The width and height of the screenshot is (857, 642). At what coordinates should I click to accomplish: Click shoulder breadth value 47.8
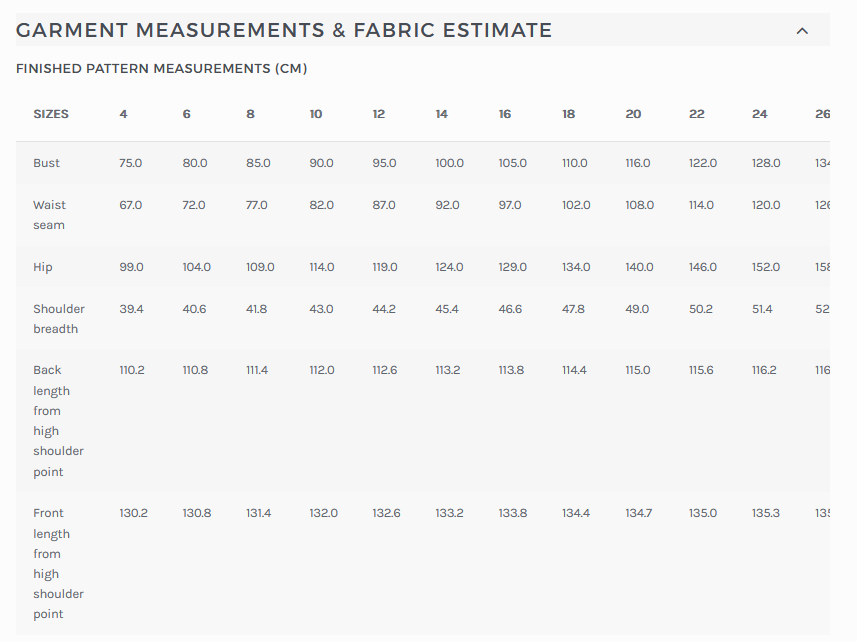click(573, 309)
